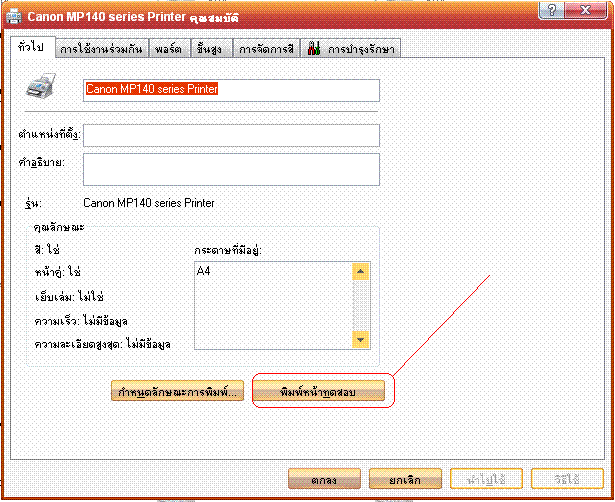This screenshot has height=502, width=615.
Task: Click the นำไปใช้ apply button
Action: tap(486, 479)
